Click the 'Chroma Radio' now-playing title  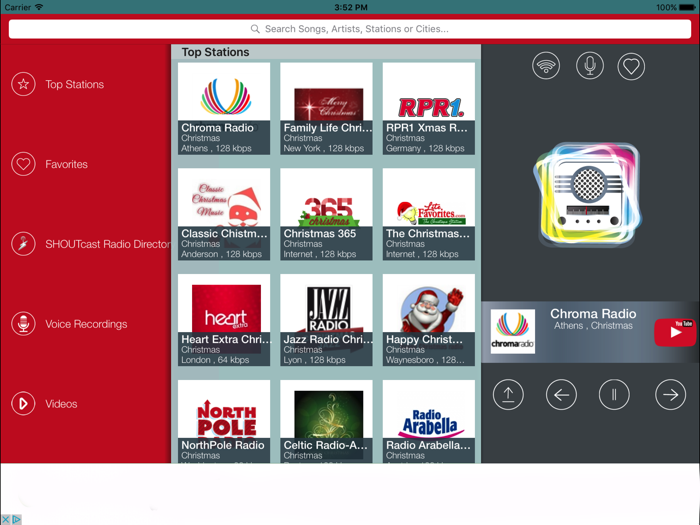[x=593, y=314]
